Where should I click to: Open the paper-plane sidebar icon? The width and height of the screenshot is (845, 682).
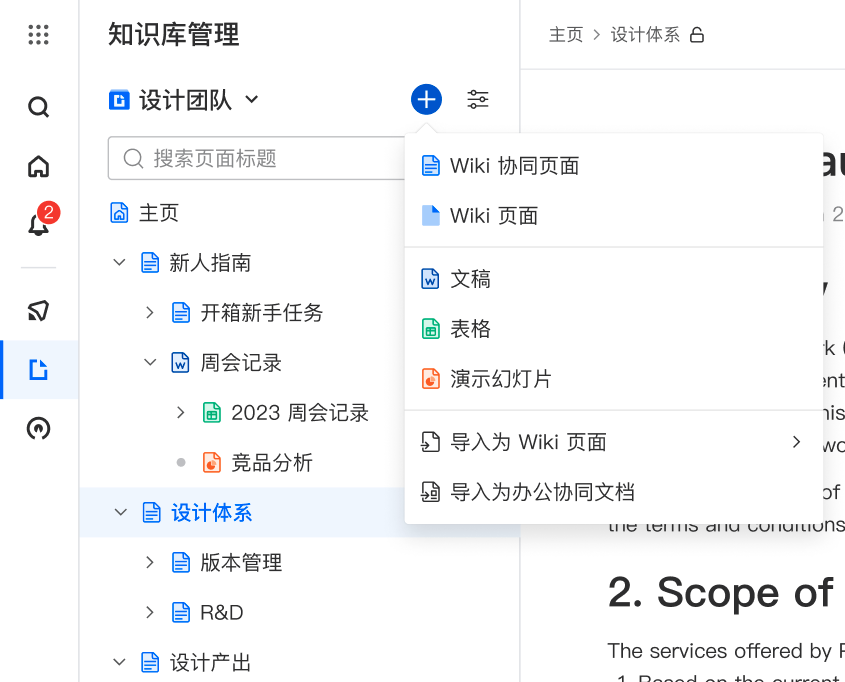pos(38,311)
